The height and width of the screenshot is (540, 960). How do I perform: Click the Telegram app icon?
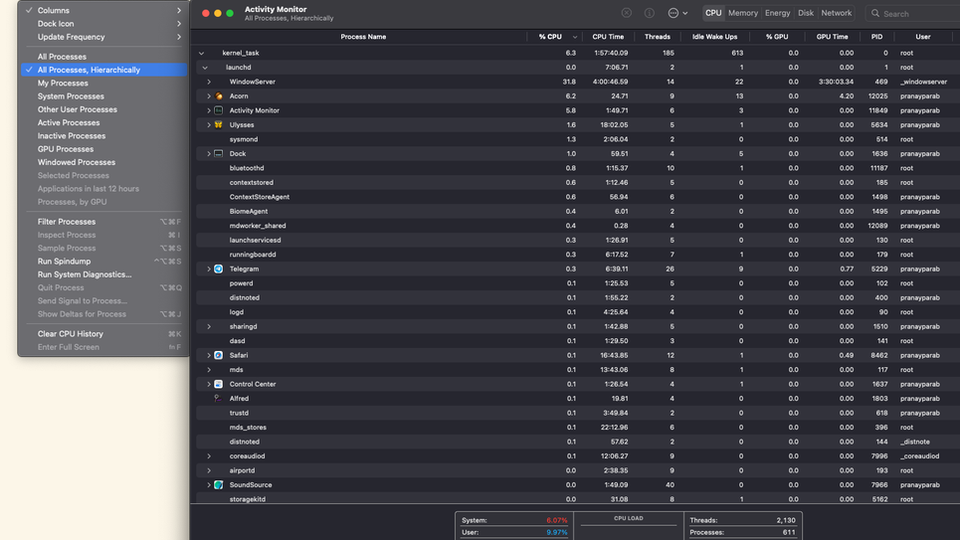[x=219, y=269]
